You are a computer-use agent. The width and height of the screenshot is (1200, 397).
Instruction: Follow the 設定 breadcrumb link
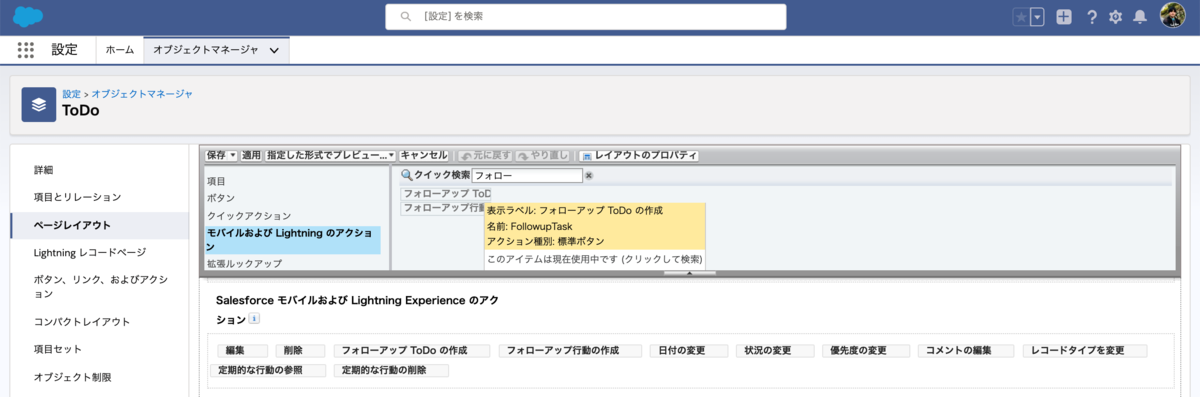(x=72, y=93)
